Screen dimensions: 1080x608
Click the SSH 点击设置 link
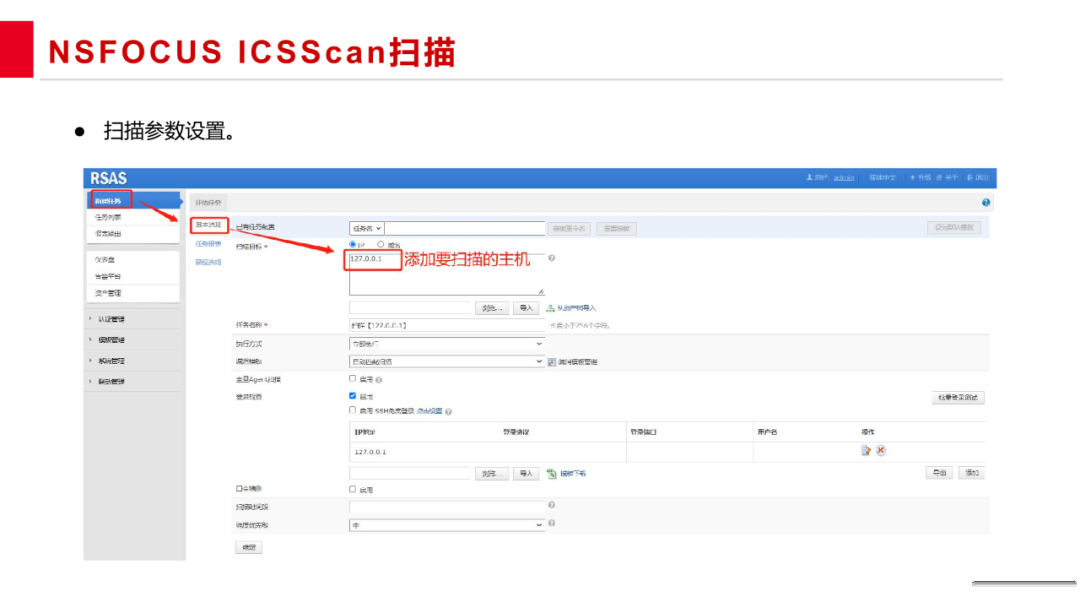coord(429,411)
